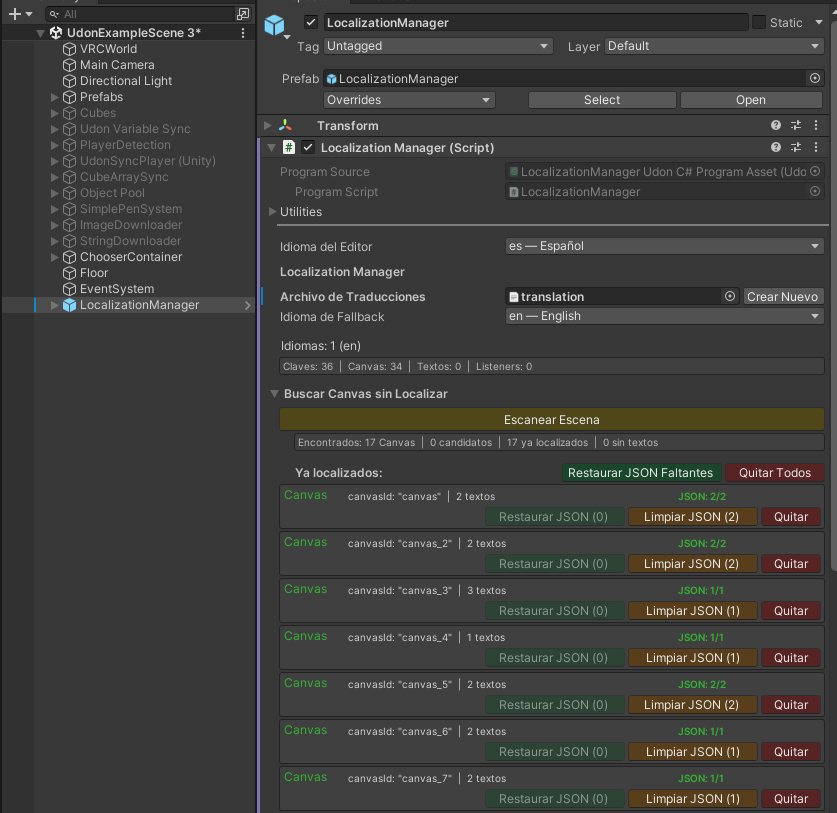Click inside the Hierarchy search field
This screenshot has width=837, height=813.
[x=140, y=15]
